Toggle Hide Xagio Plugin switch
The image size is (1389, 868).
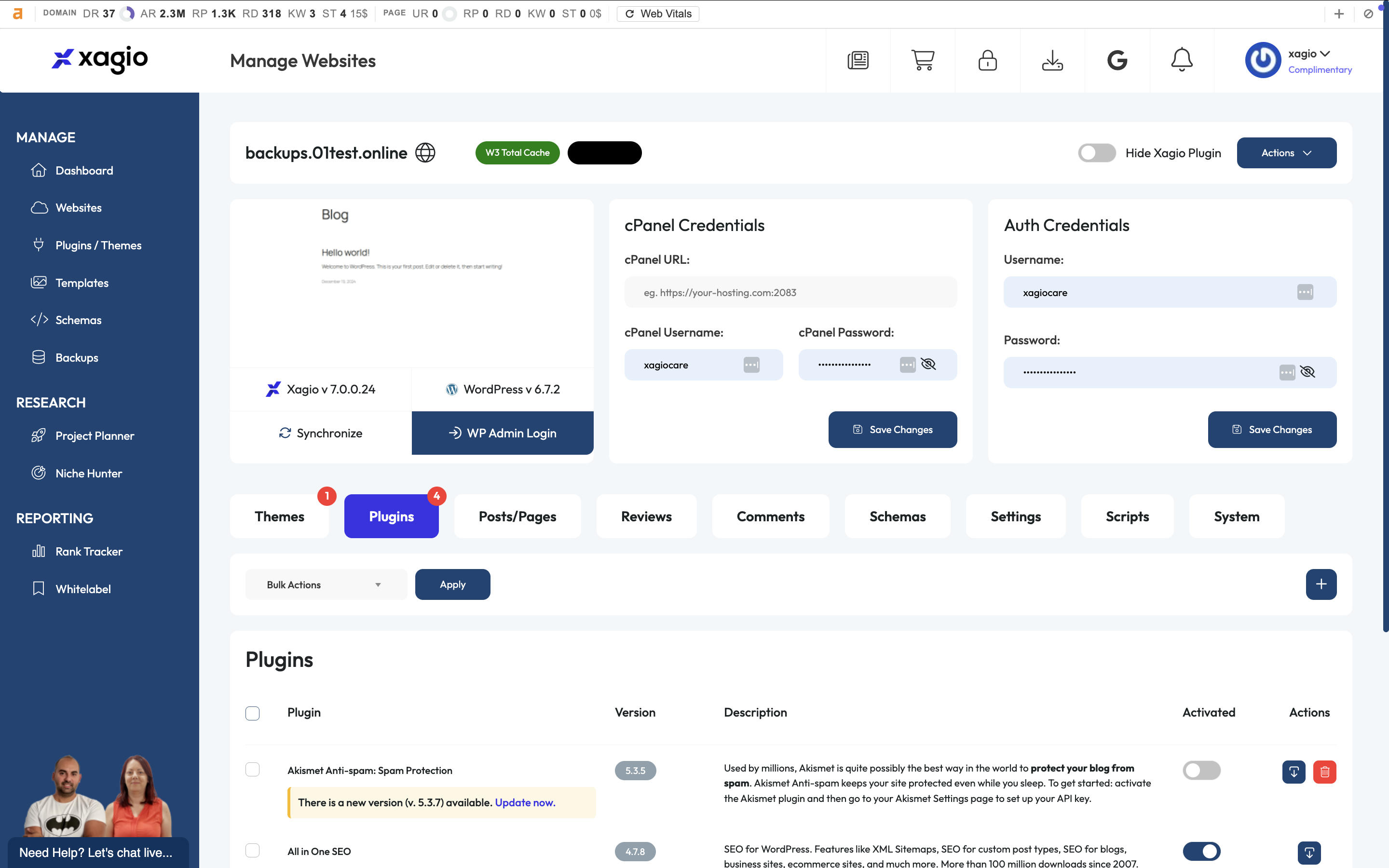coord(1096,153)
